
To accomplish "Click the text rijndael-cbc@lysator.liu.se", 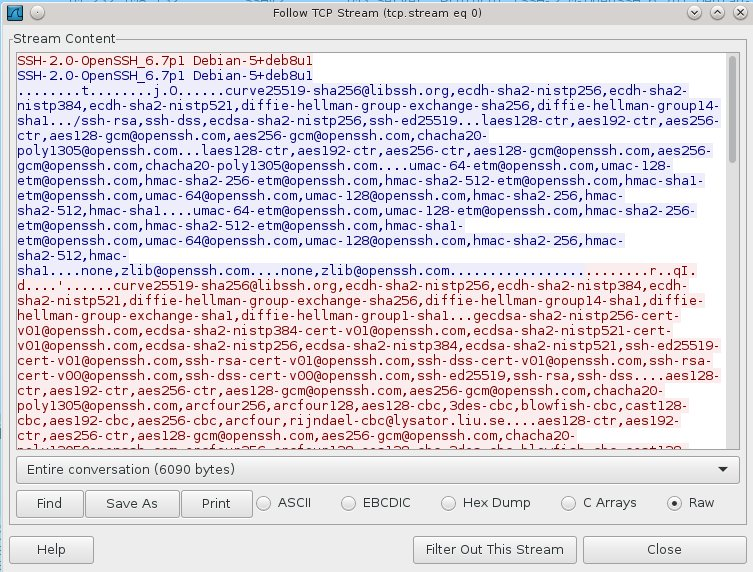I will (397, 421).
